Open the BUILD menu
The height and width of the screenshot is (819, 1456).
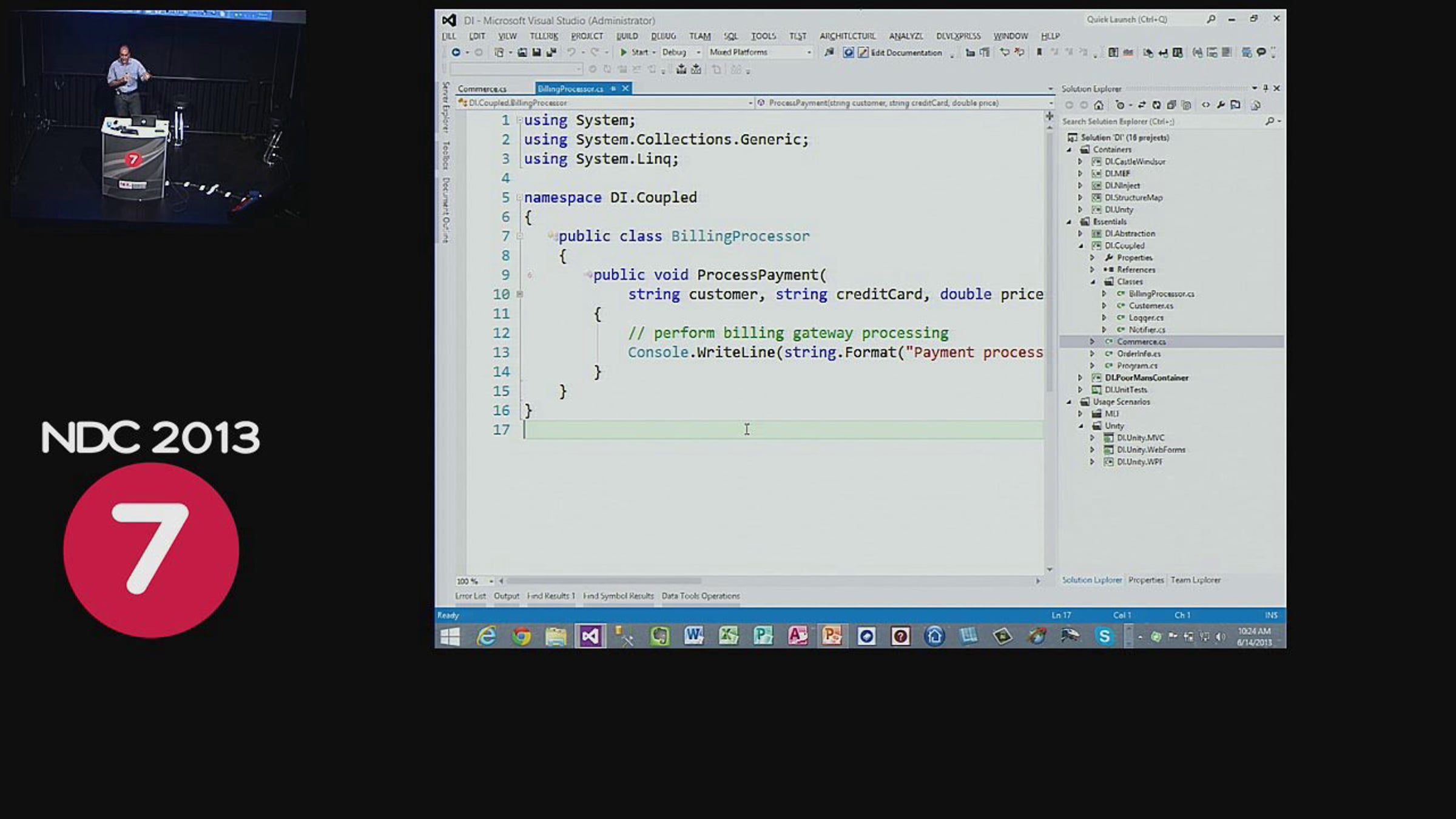coord(627,36)
